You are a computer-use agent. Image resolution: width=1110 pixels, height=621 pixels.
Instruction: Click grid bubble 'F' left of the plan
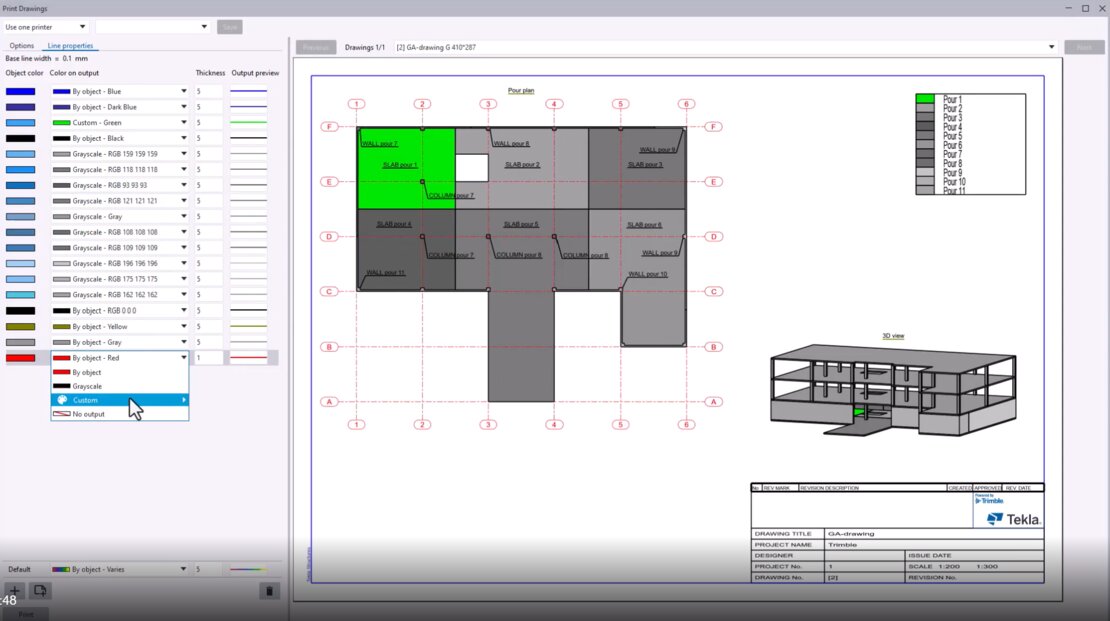tap(329, 127)
